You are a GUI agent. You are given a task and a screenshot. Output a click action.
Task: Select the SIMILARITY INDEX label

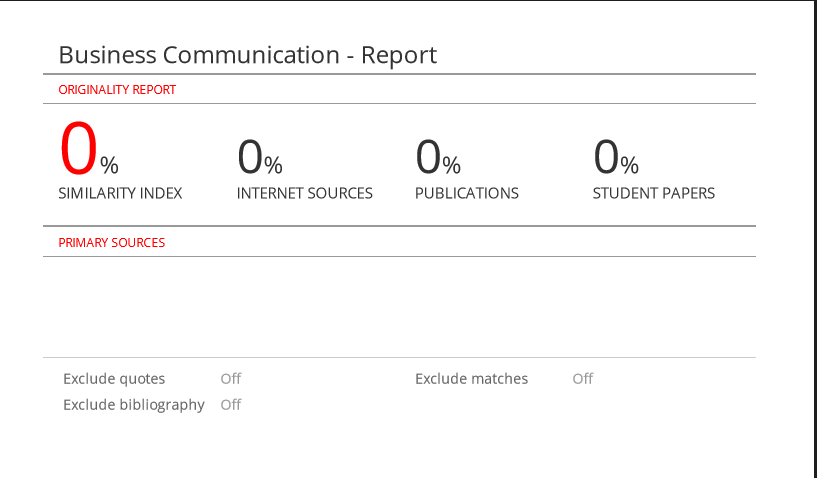[x=120, y=193]
